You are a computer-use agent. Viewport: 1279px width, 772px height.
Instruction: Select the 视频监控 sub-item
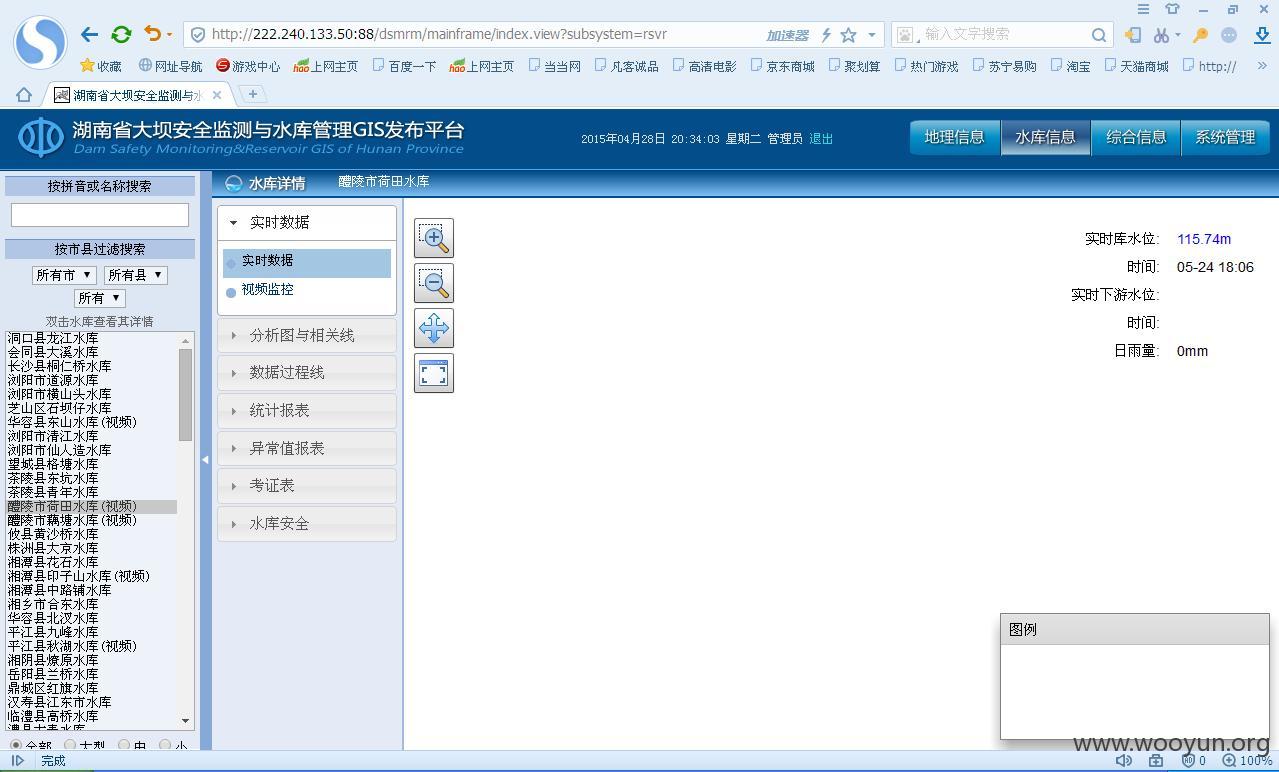coord(267,289)
